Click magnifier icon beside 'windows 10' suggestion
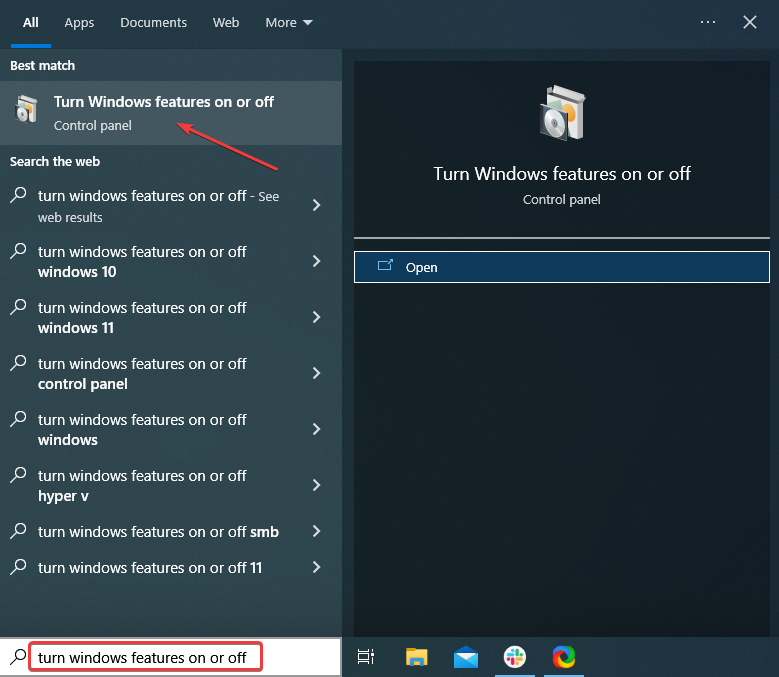779x677 pixels. 18,250
